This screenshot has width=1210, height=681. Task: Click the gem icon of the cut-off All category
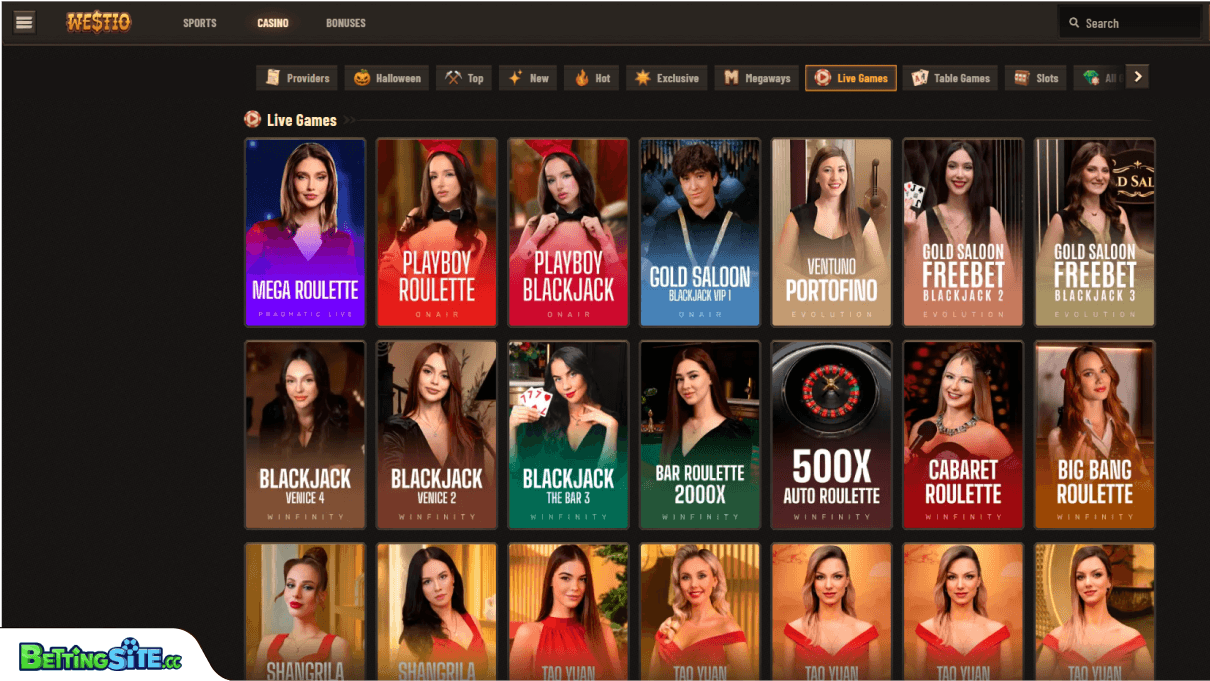1091,78
